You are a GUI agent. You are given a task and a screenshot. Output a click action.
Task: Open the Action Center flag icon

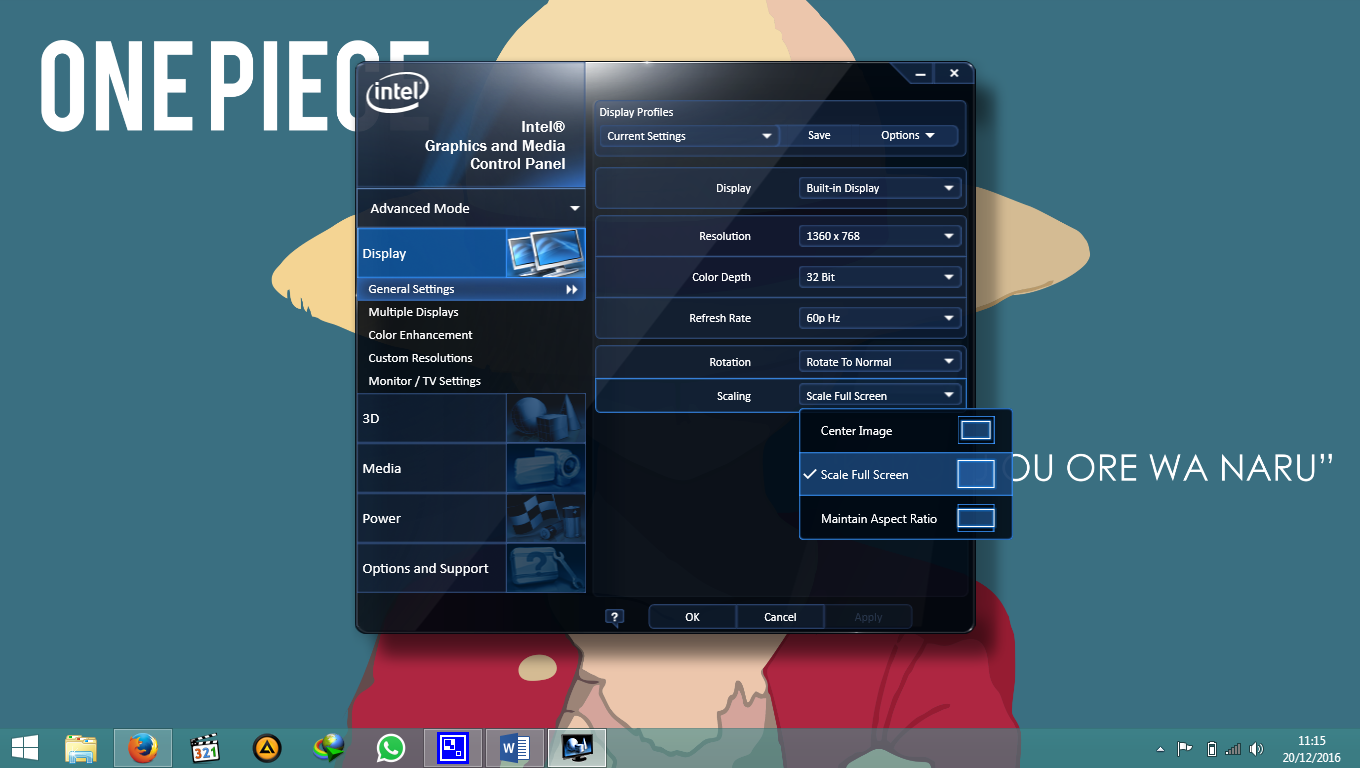click(x=1185, y=748)
